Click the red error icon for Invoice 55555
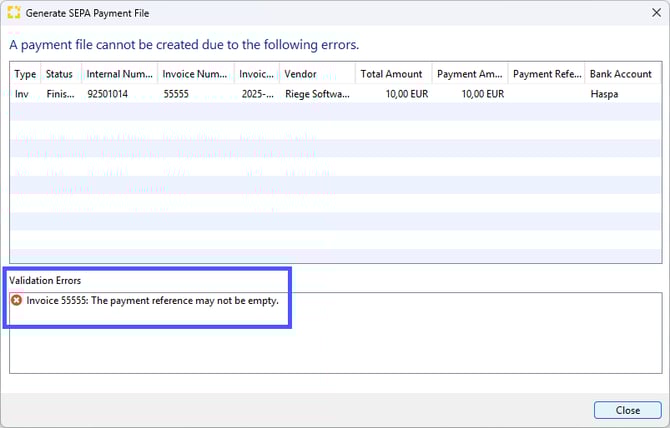This screenshot has width=670, height=428. point(16,300)
